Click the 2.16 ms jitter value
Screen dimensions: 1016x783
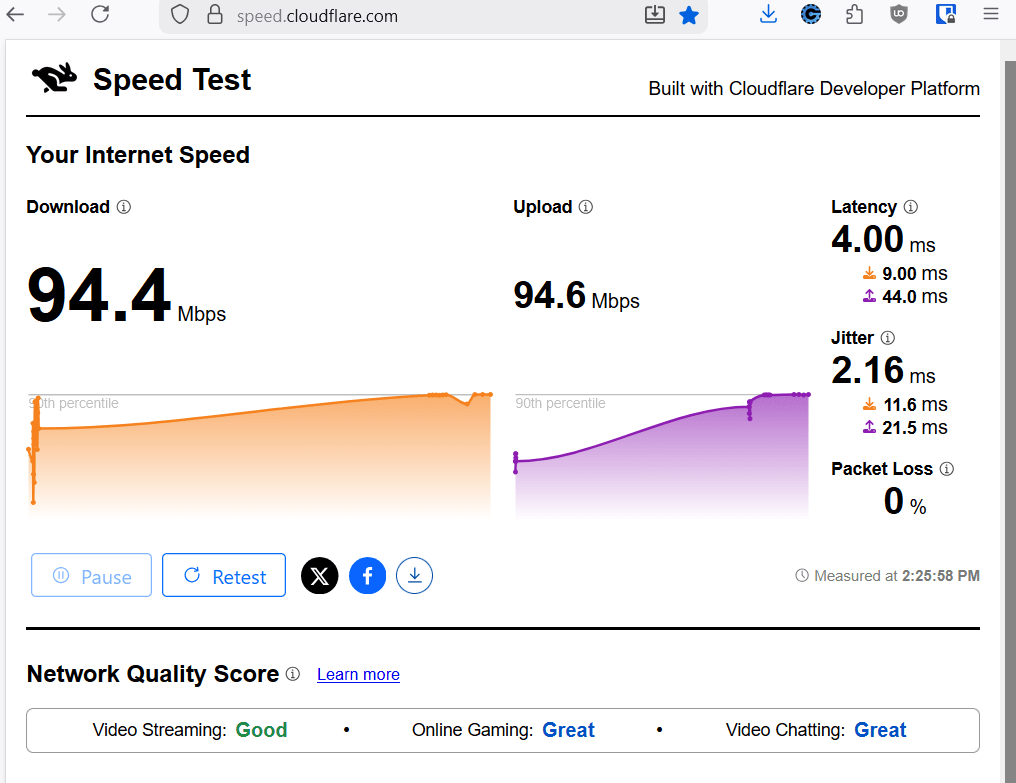883,370
